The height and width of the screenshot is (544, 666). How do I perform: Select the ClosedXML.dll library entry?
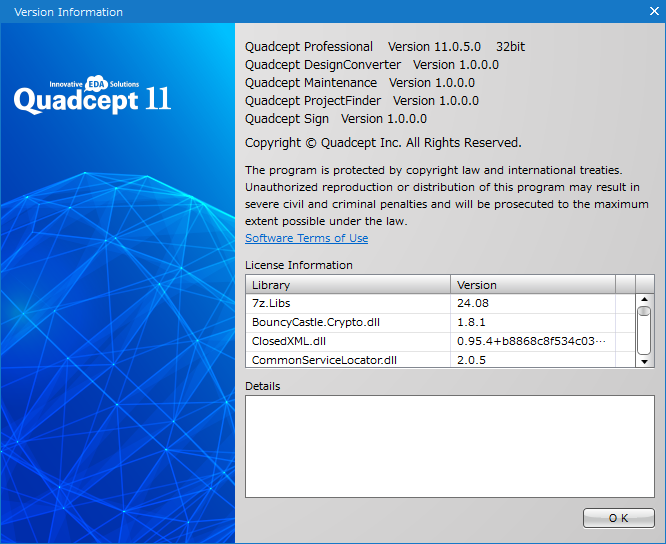tap(347, 341)
